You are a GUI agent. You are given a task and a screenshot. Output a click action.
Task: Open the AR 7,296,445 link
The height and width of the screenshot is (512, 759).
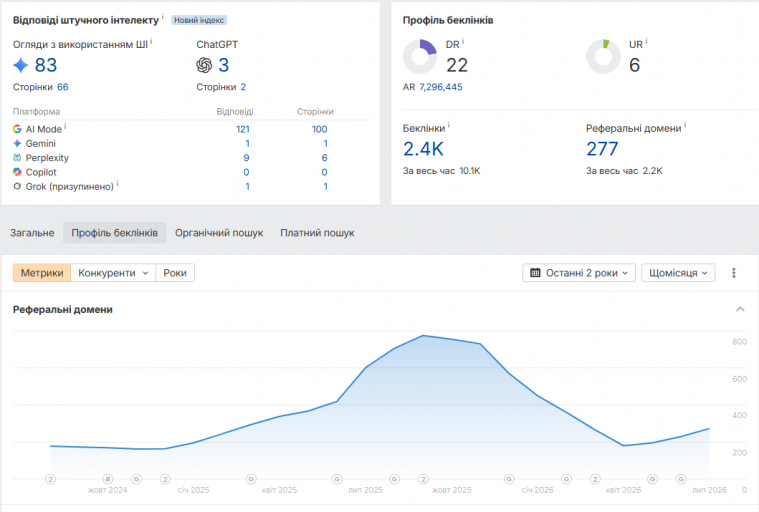[440, 87]
